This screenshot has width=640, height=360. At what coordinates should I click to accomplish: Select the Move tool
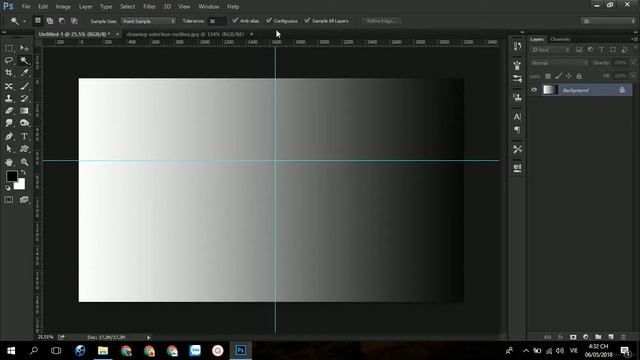[x=24, y=48]
